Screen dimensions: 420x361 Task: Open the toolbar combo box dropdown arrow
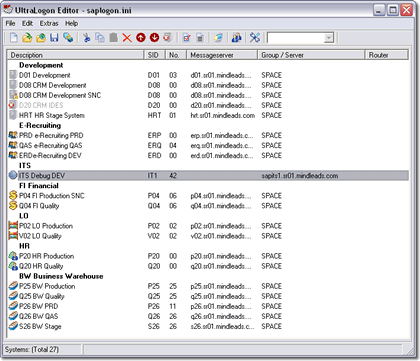click(x=329, y=38)
